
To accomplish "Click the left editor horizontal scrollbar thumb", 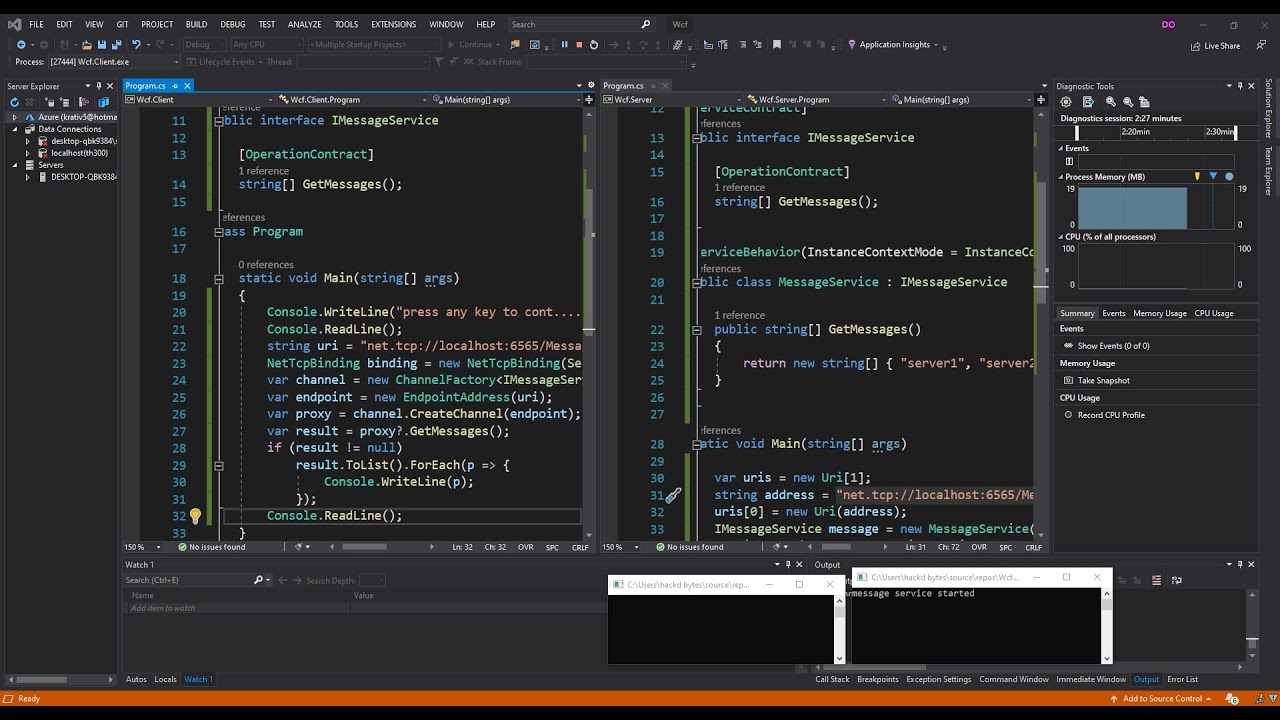I will [x=364, y=547].
